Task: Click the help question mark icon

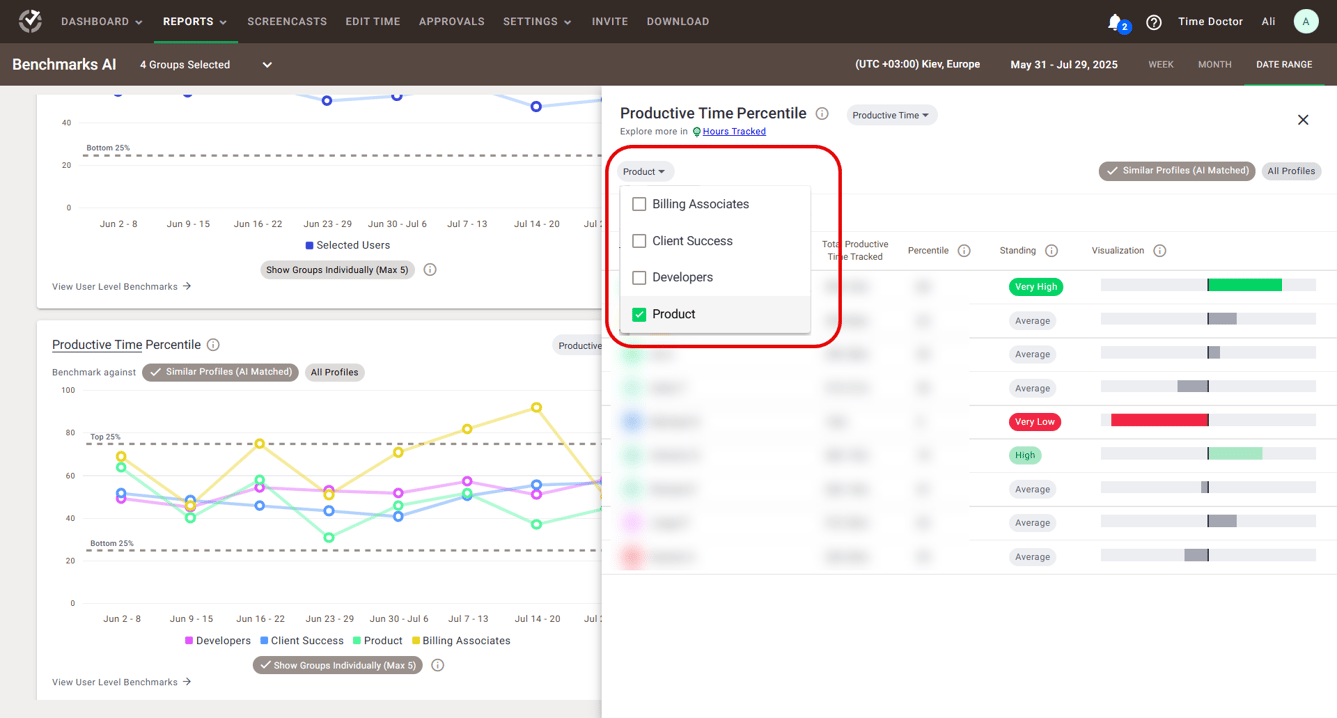Action: [1153, 22]
